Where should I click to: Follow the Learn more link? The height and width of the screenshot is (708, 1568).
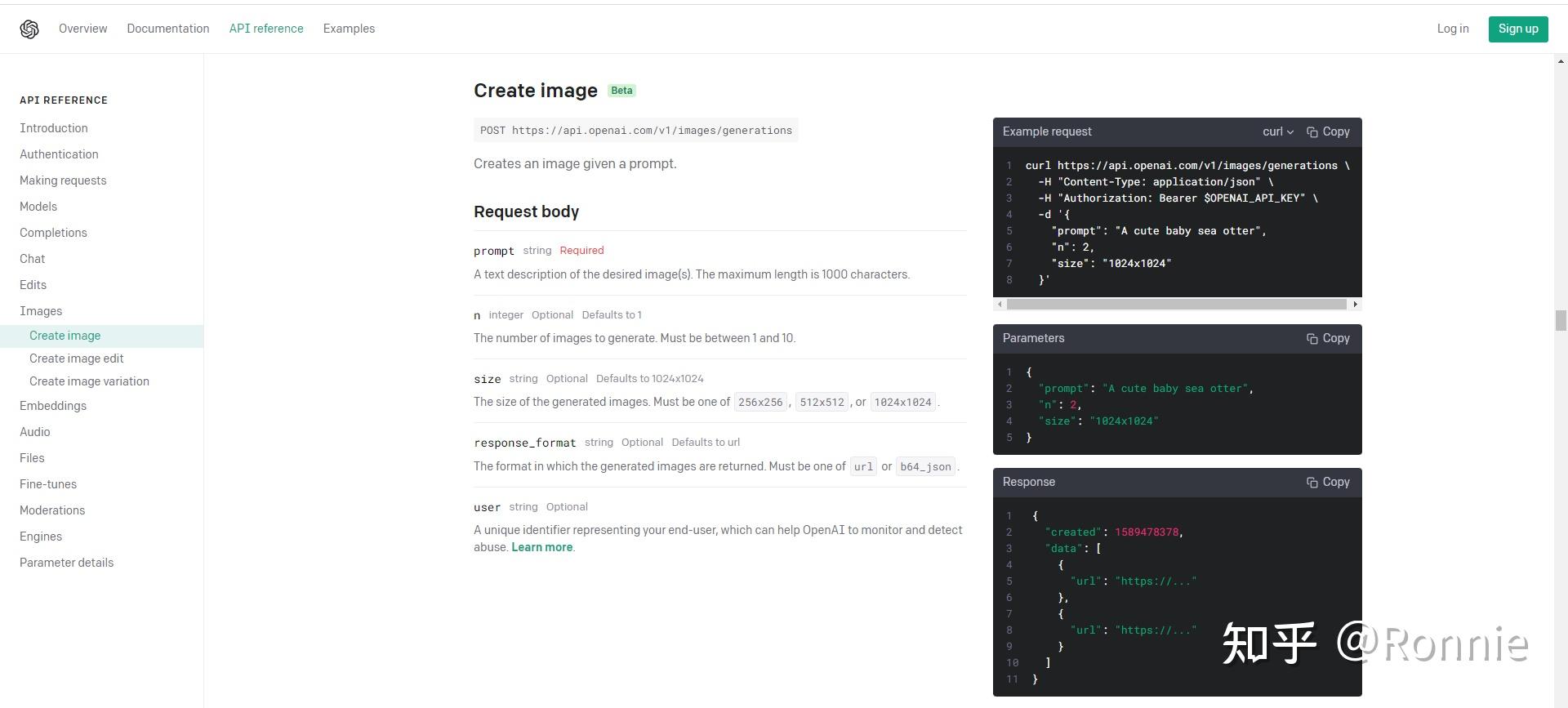(541, 547)
